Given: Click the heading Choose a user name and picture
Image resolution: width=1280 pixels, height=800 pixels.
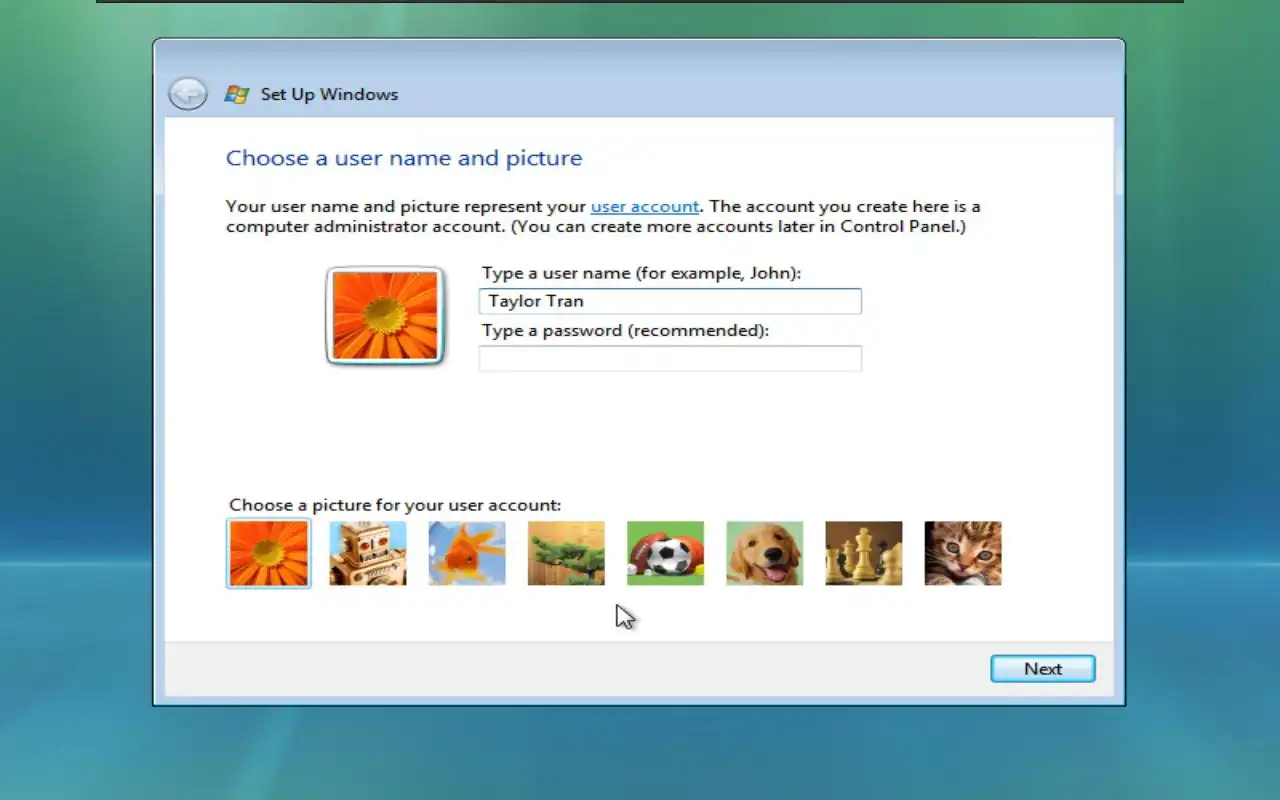Looking at the screenshot, I should pos(404,158).
